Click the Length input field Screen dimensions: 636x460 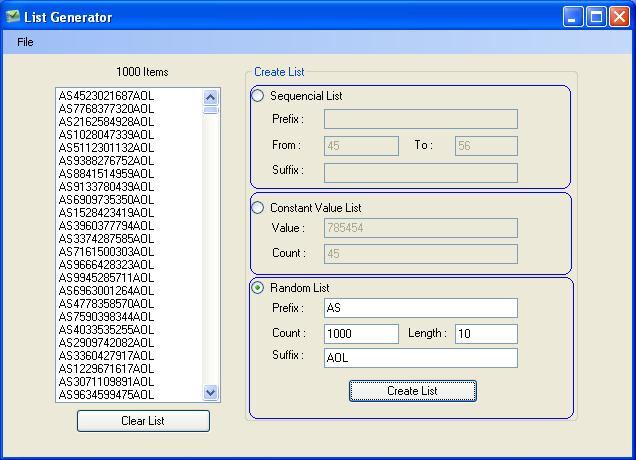point(486,333)
